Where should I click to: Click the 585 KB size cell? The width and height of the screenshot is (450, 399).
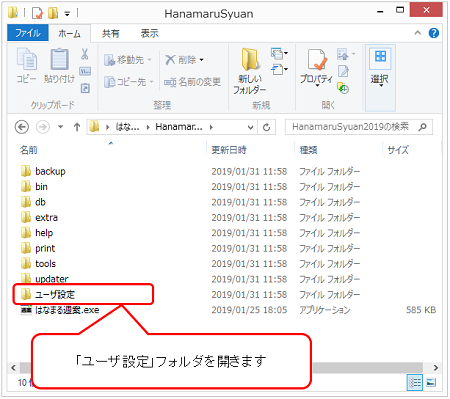tap(421, 310)
